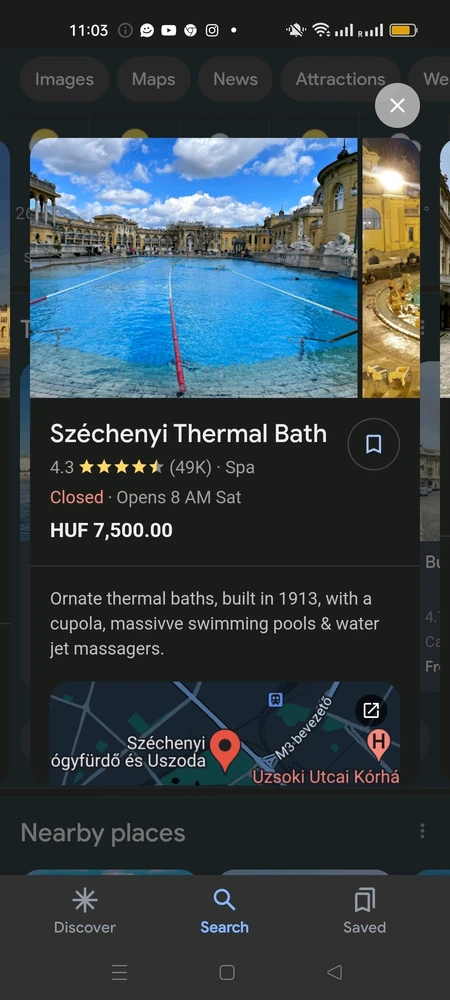Screen dimensions: 450x1000
Task: Select the Search tab
Action: tap(224, 911)
